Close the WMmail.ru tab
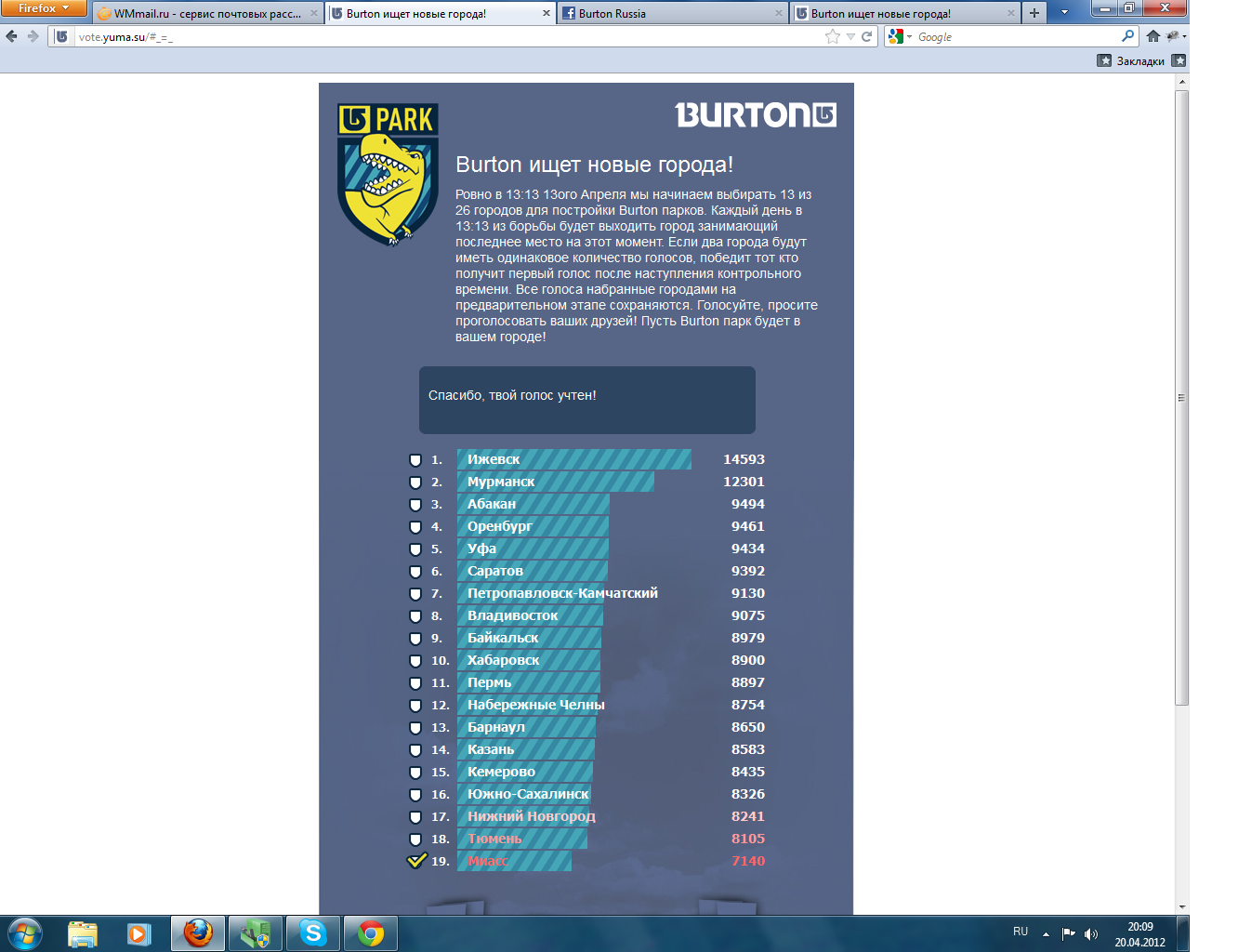This screenshot has width=1238, height=952. 314,13
